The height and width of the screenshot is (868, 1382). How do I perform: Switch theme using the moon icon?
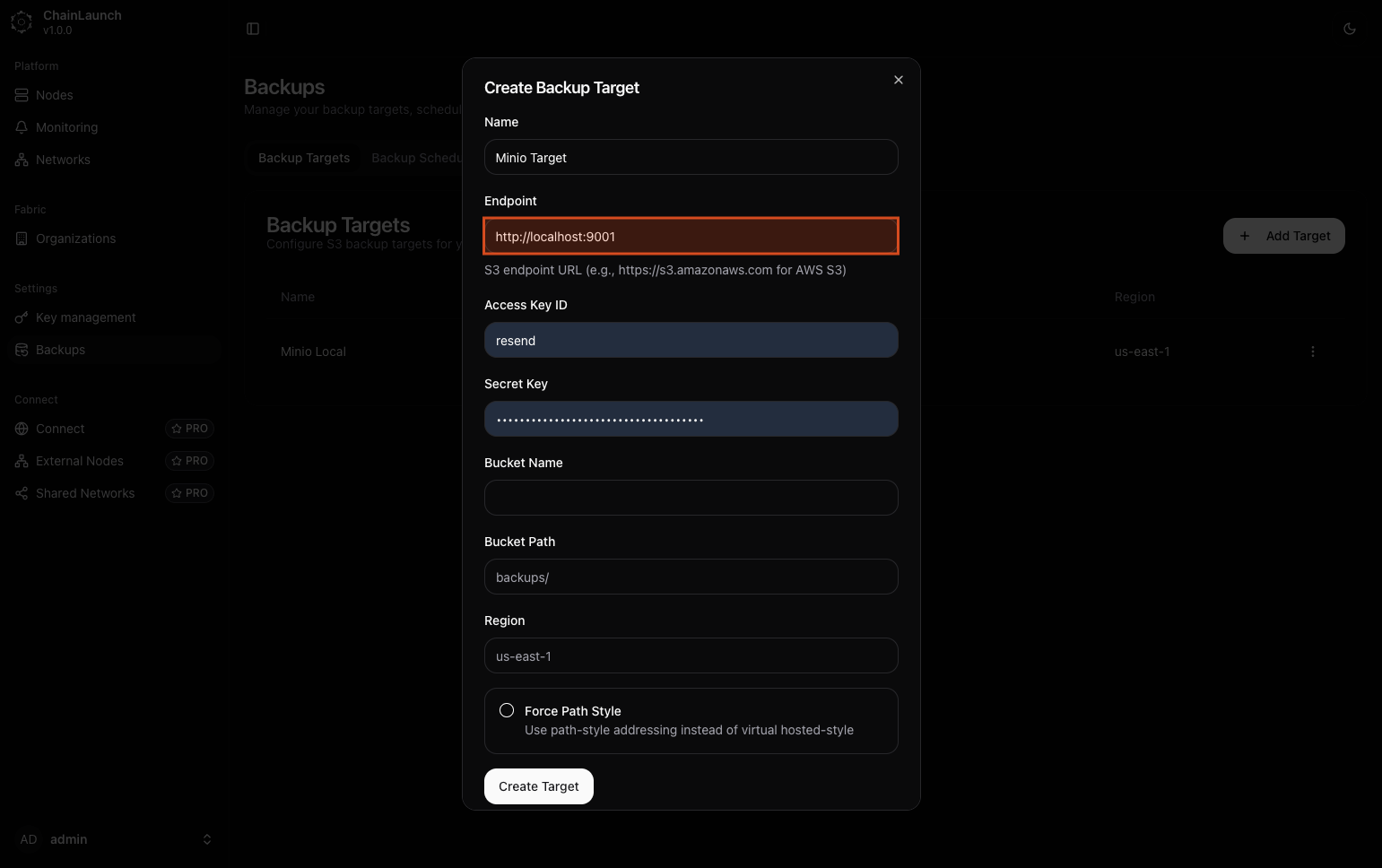coord(1349,29)
